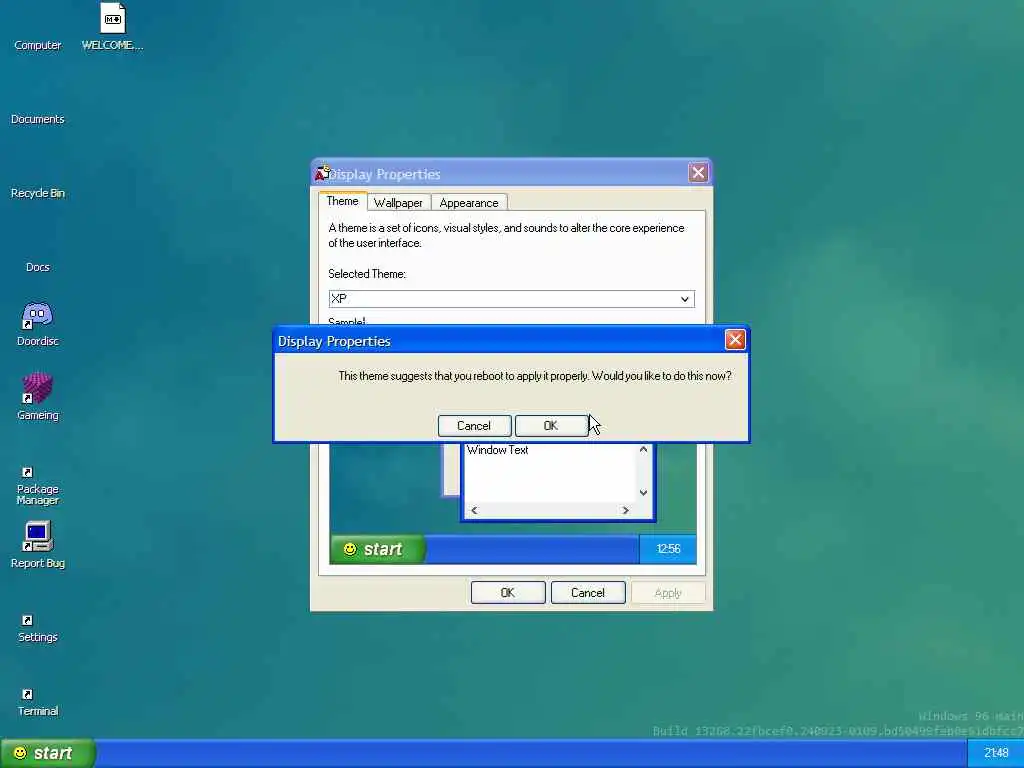Image resolution: width=1024 pixels, height=768 pixels.
Task: Click the preview scroll down arrow
Action: click(643, 493)
